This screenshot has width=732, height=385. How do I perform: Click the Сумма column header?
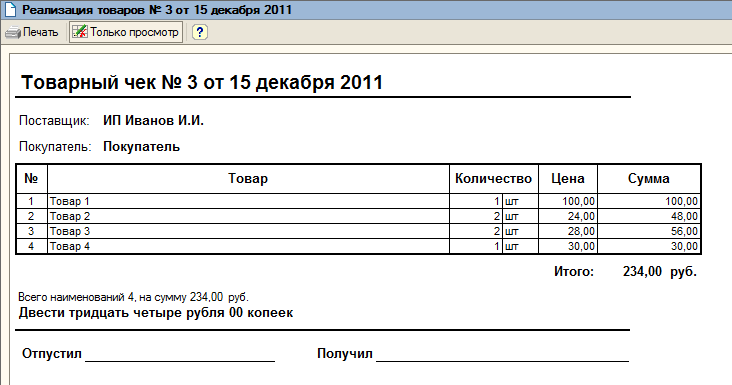(x=648, y=179)
